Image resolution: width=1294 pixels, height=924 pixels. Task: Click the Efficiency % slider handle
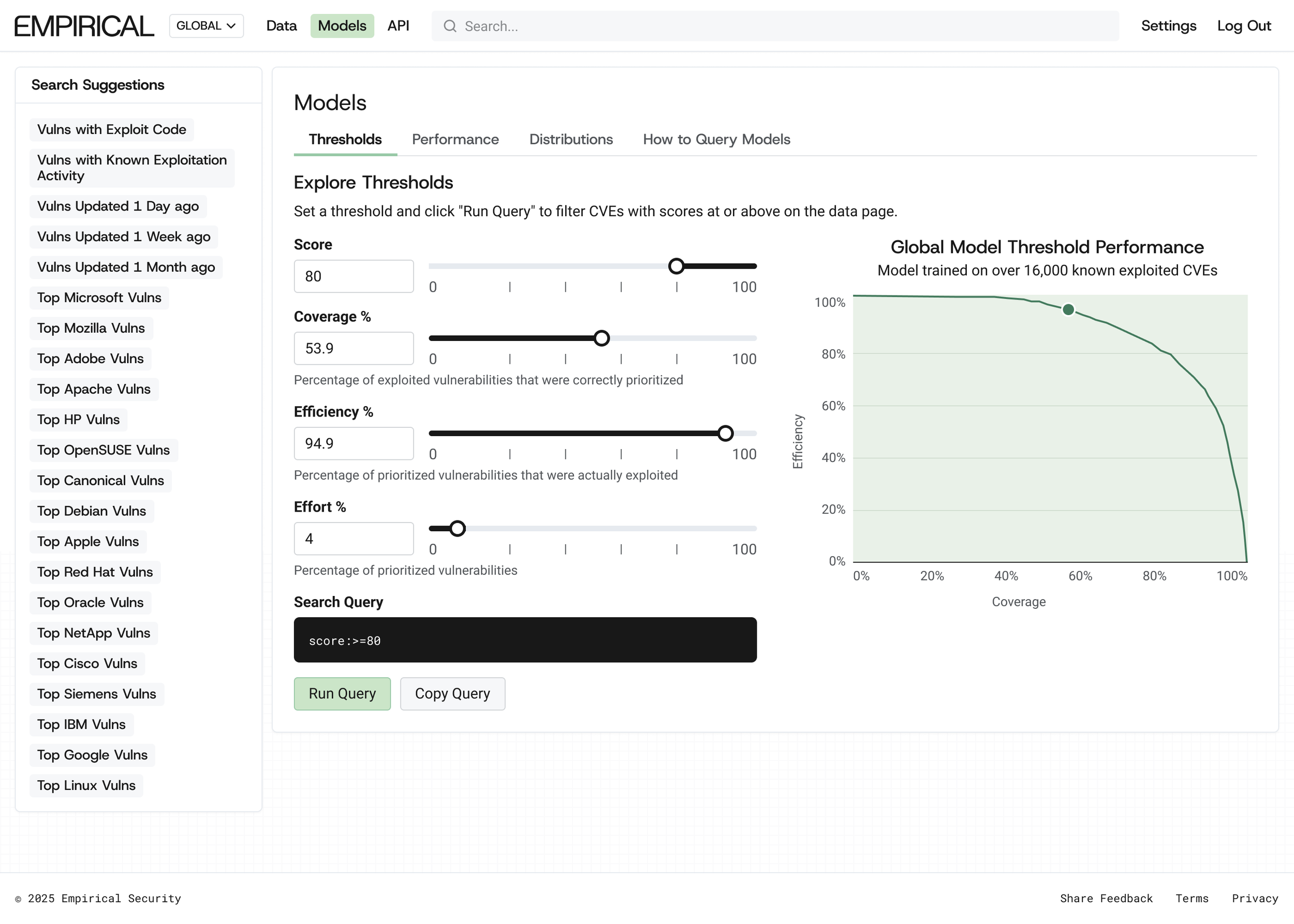click(725, 434)
